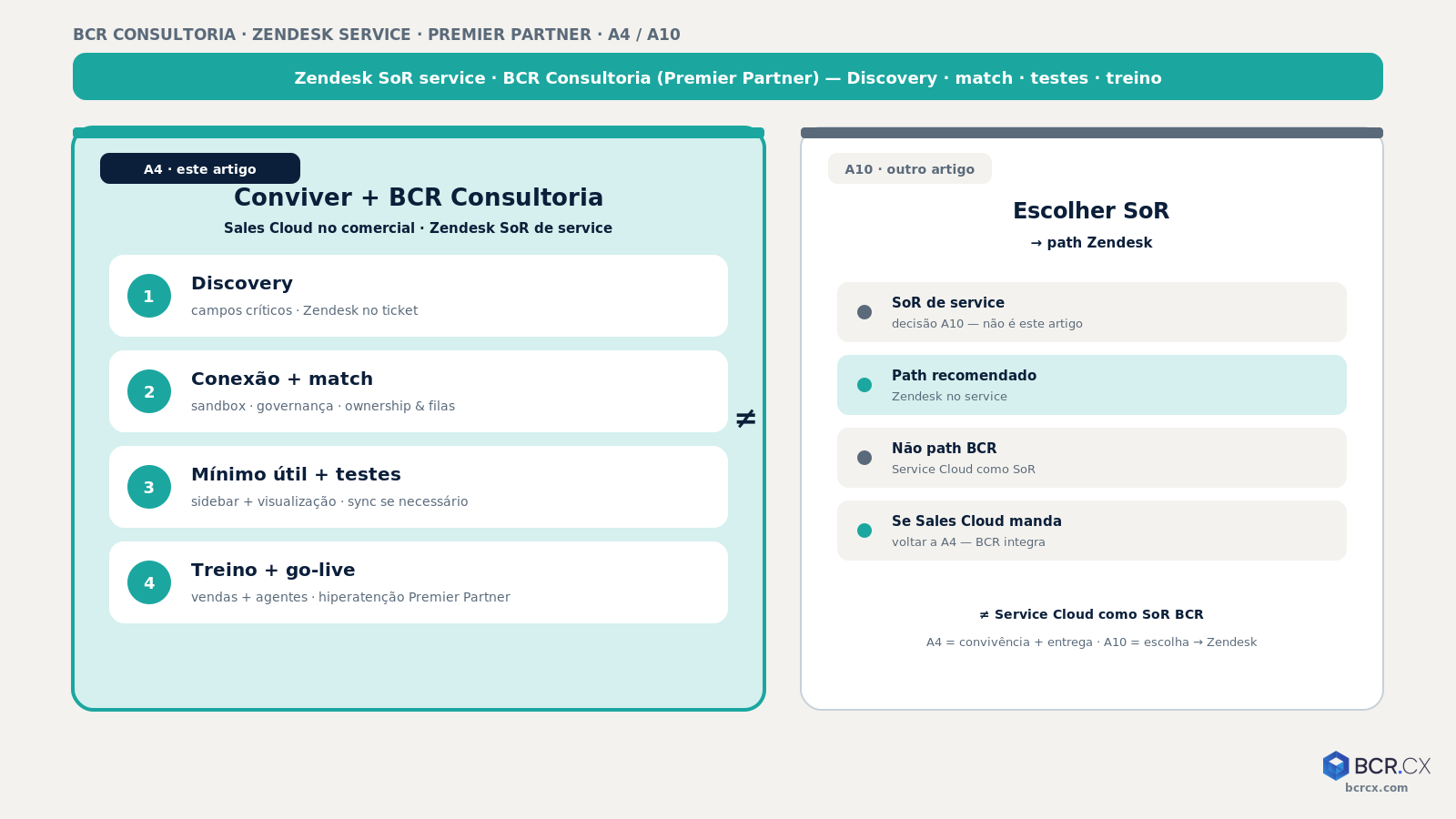Click the 'SoR de service' row title
1456x819 pixels.
click(x=948, y=303)
